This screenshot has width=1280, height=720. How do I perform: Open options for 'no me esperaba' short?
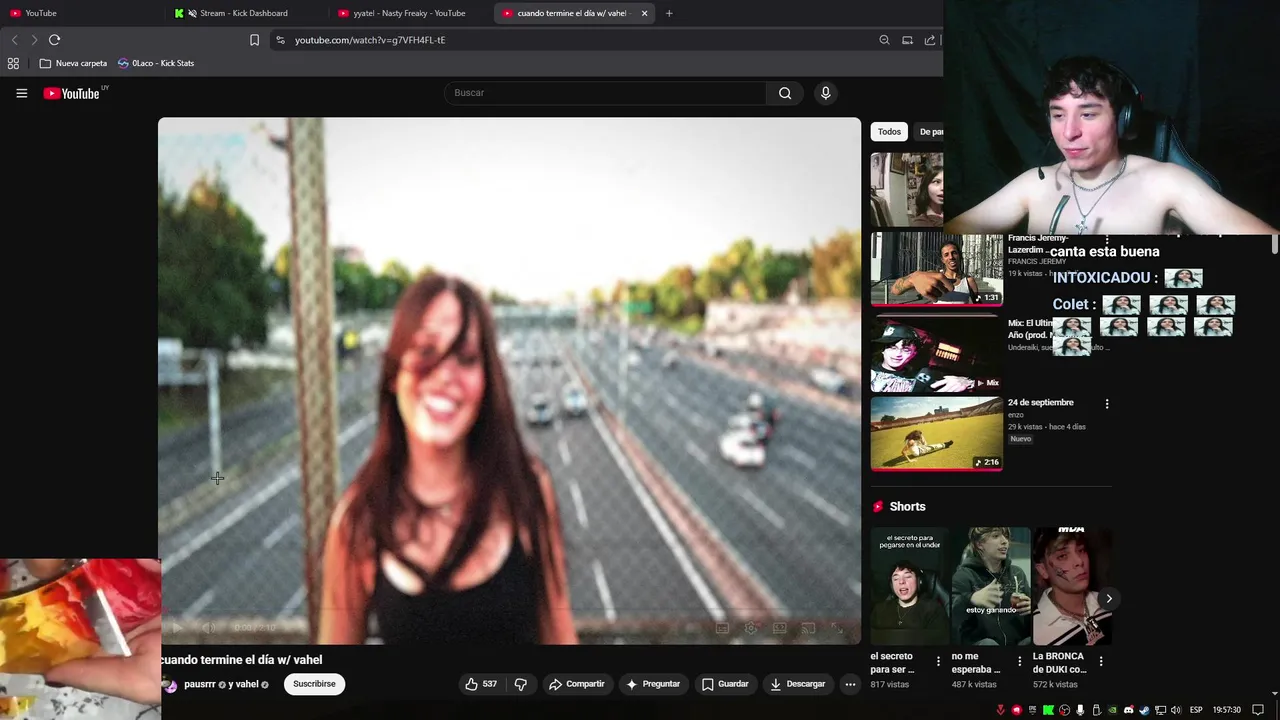coord(1019,661)
